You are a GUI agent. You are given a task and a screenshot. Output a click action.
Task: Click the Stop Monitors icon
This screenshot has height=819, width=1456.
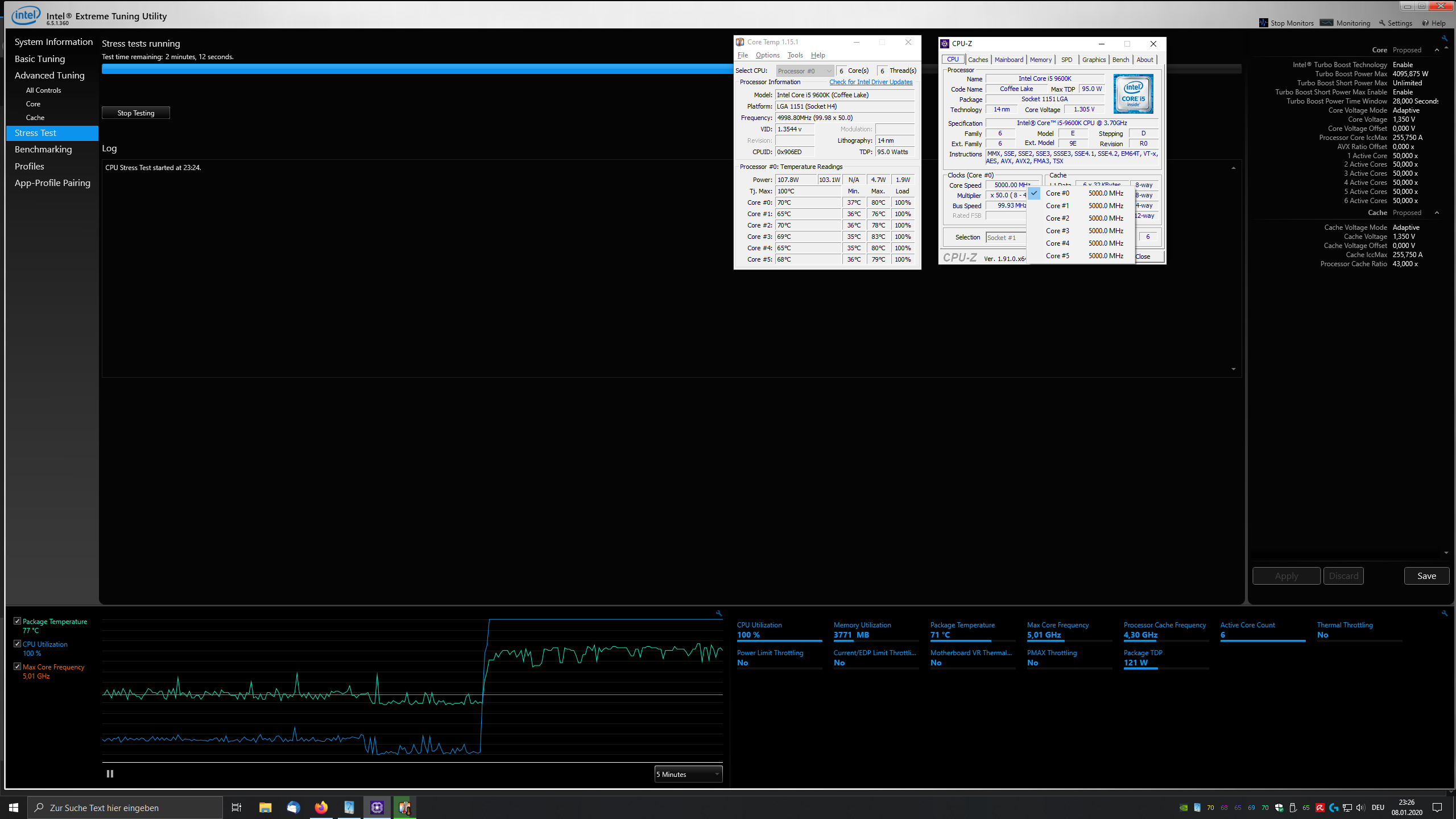(1263, 23)
